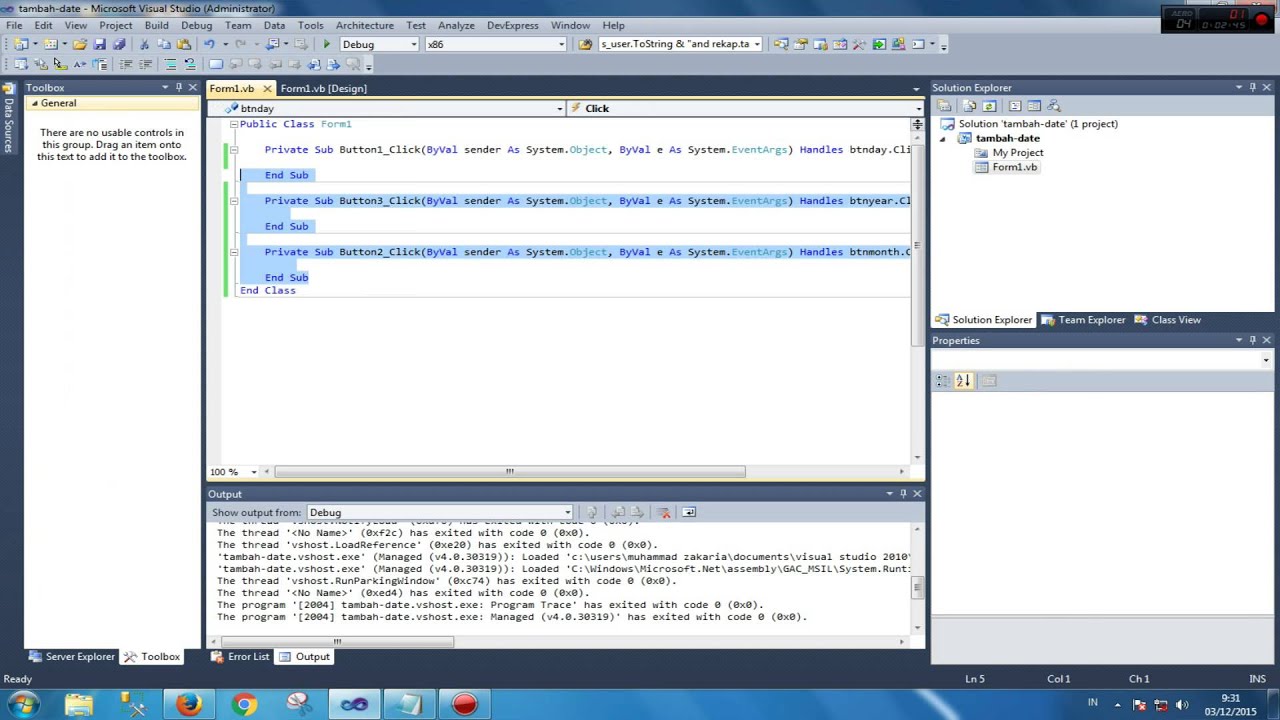Viewport: 1280px width, 720px height.
Task: Open the Debug configuration dropdown
Action: 413,44
